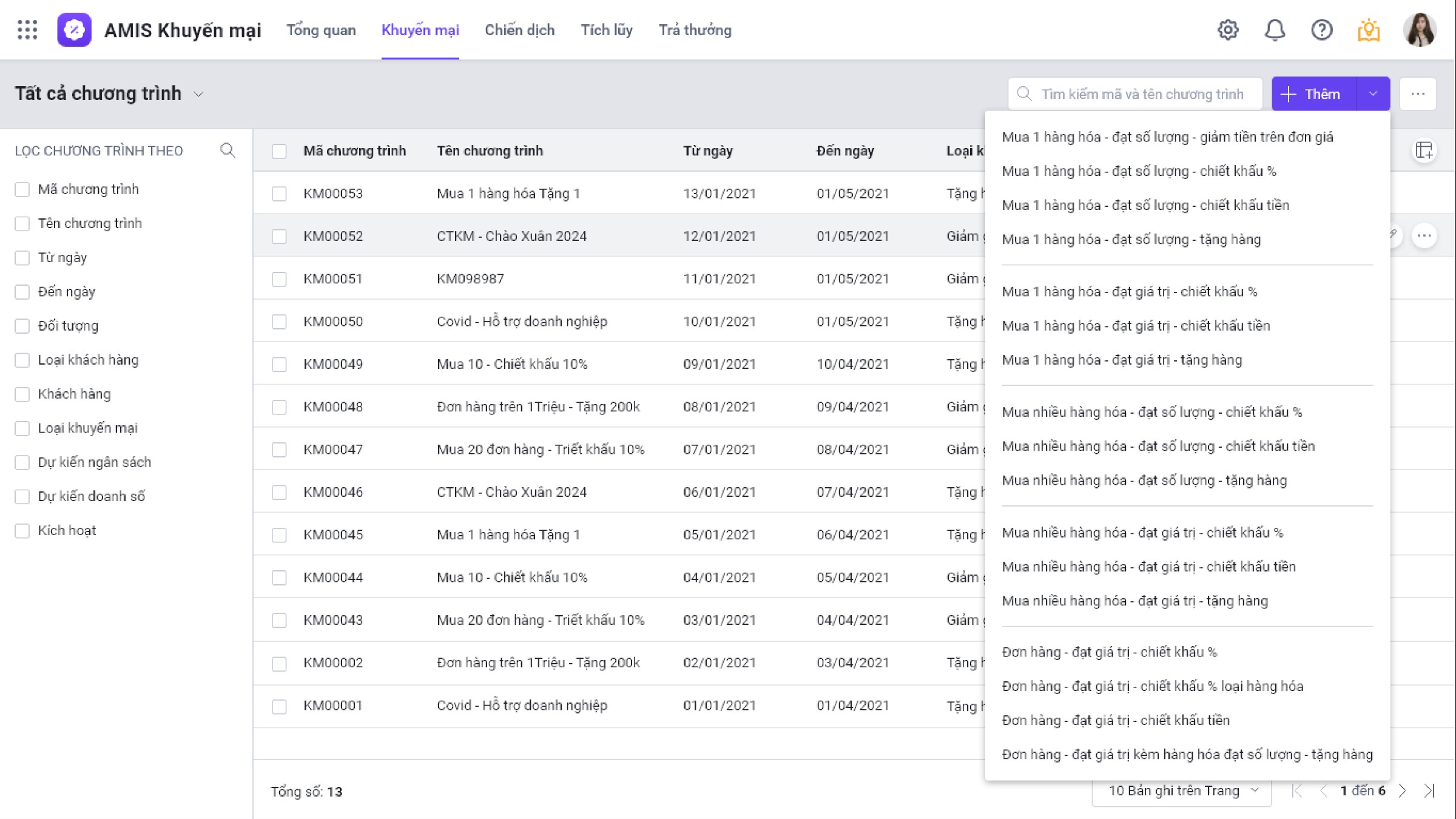Click the orange gift box icon

coord(1369,30)
